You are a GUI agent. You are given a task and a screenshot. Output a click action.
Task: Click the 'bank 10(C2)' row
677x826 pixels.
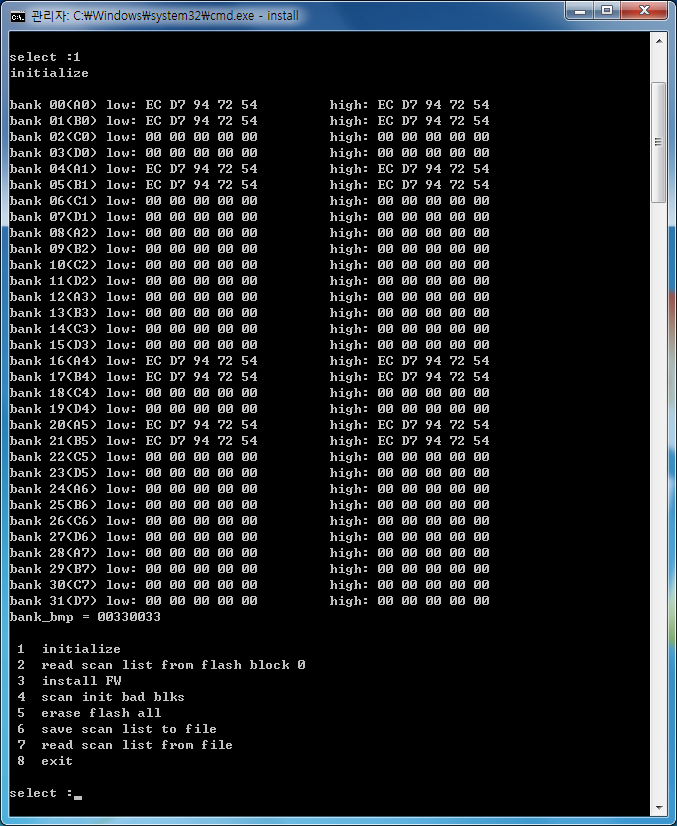(249, 265)
